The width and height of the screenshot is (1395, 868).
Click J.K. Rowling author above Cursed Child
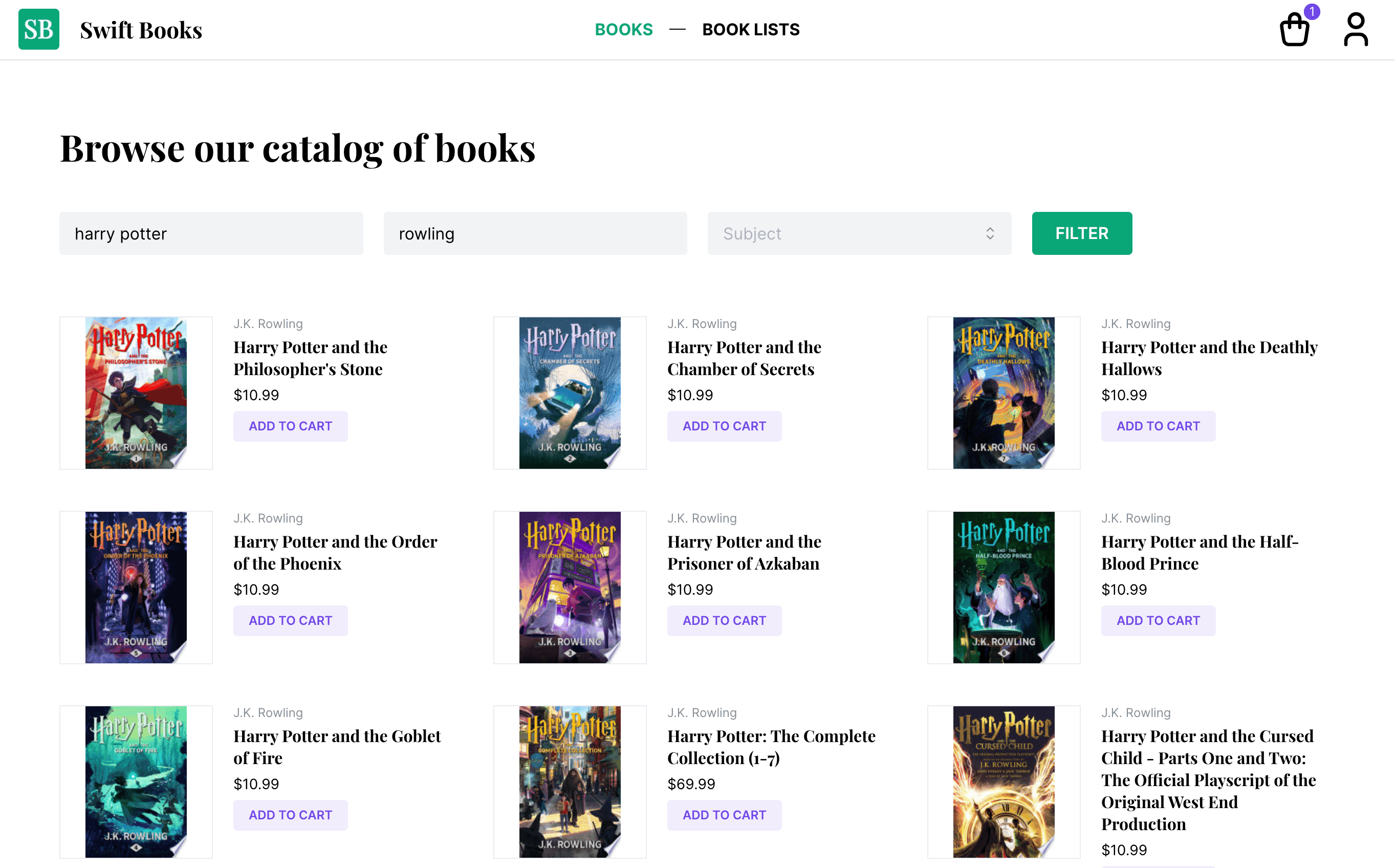pyautogui.click(x=1136, y=713)
